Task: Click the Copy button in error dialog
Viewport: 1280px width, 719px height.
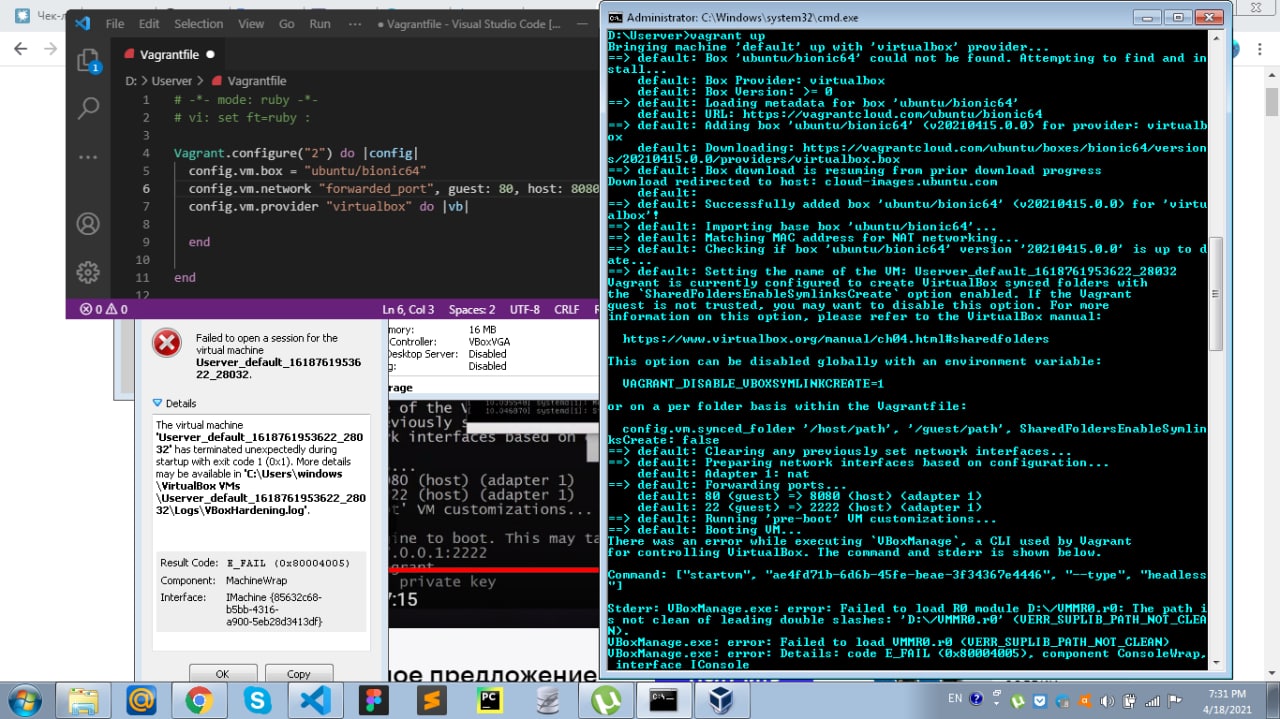Action: click(x=299, y=673)
